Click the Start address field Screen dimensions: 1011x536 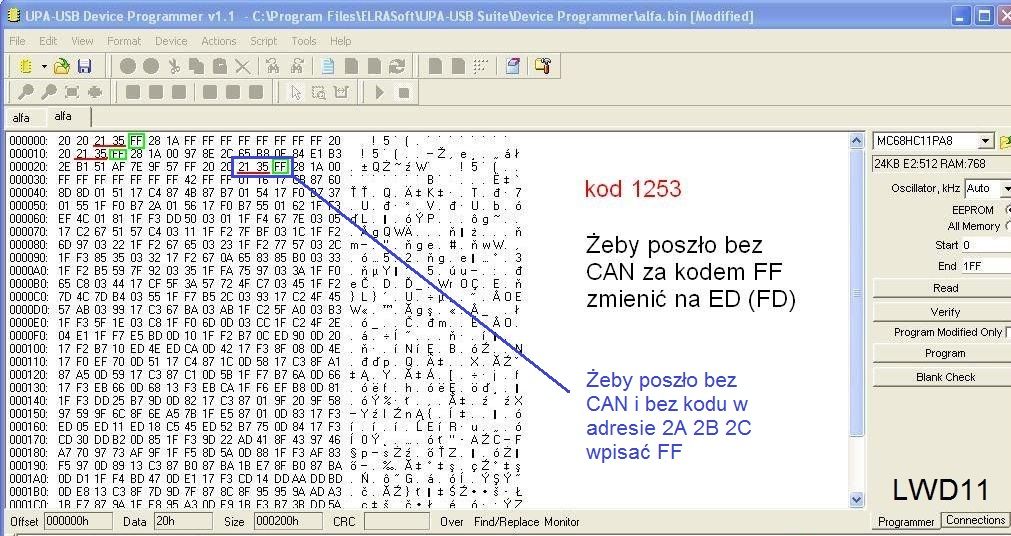[x=986, y=245]
